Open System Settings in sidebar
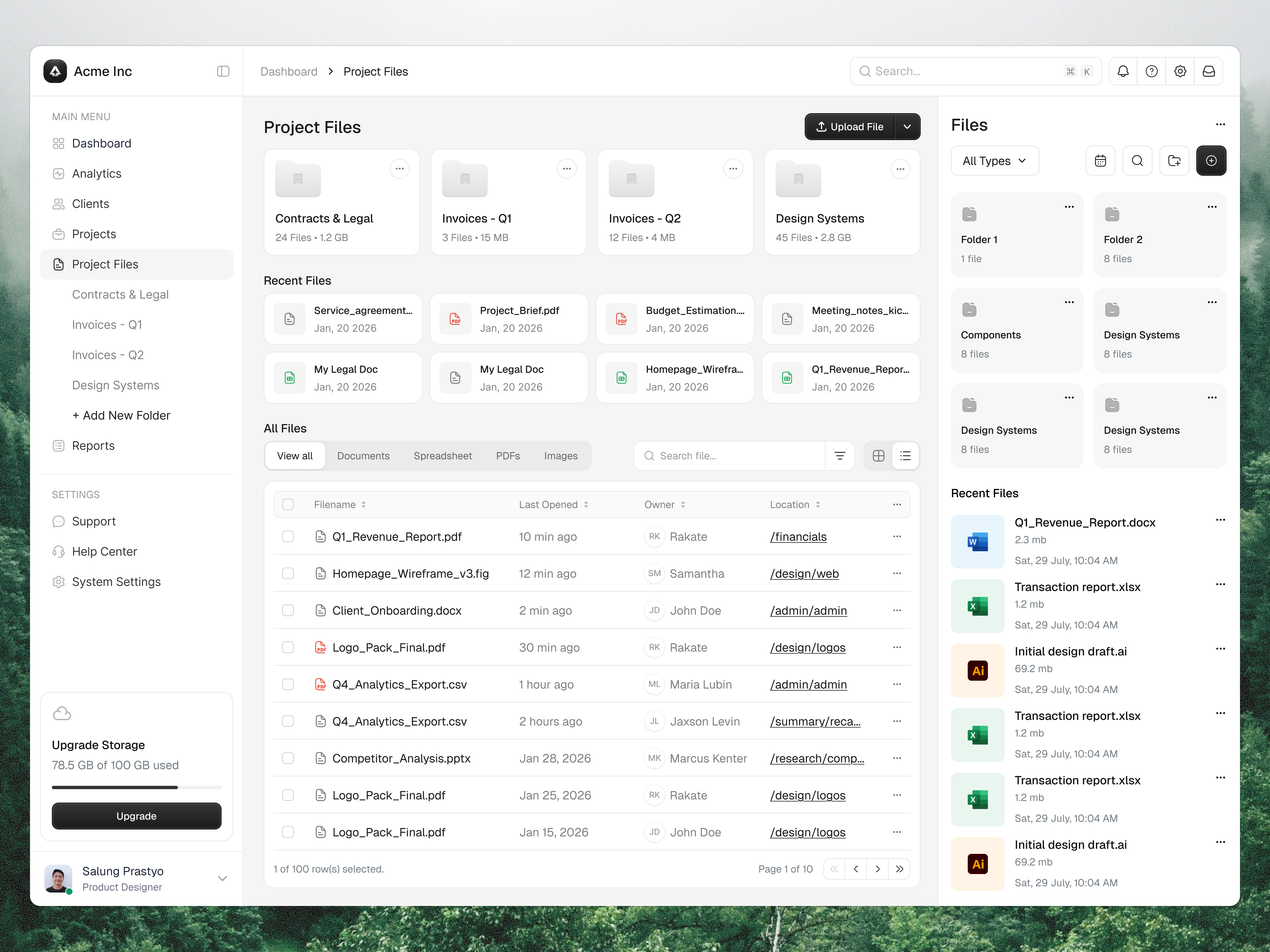This screenshot has height=952, width=1270. [137, 582]
